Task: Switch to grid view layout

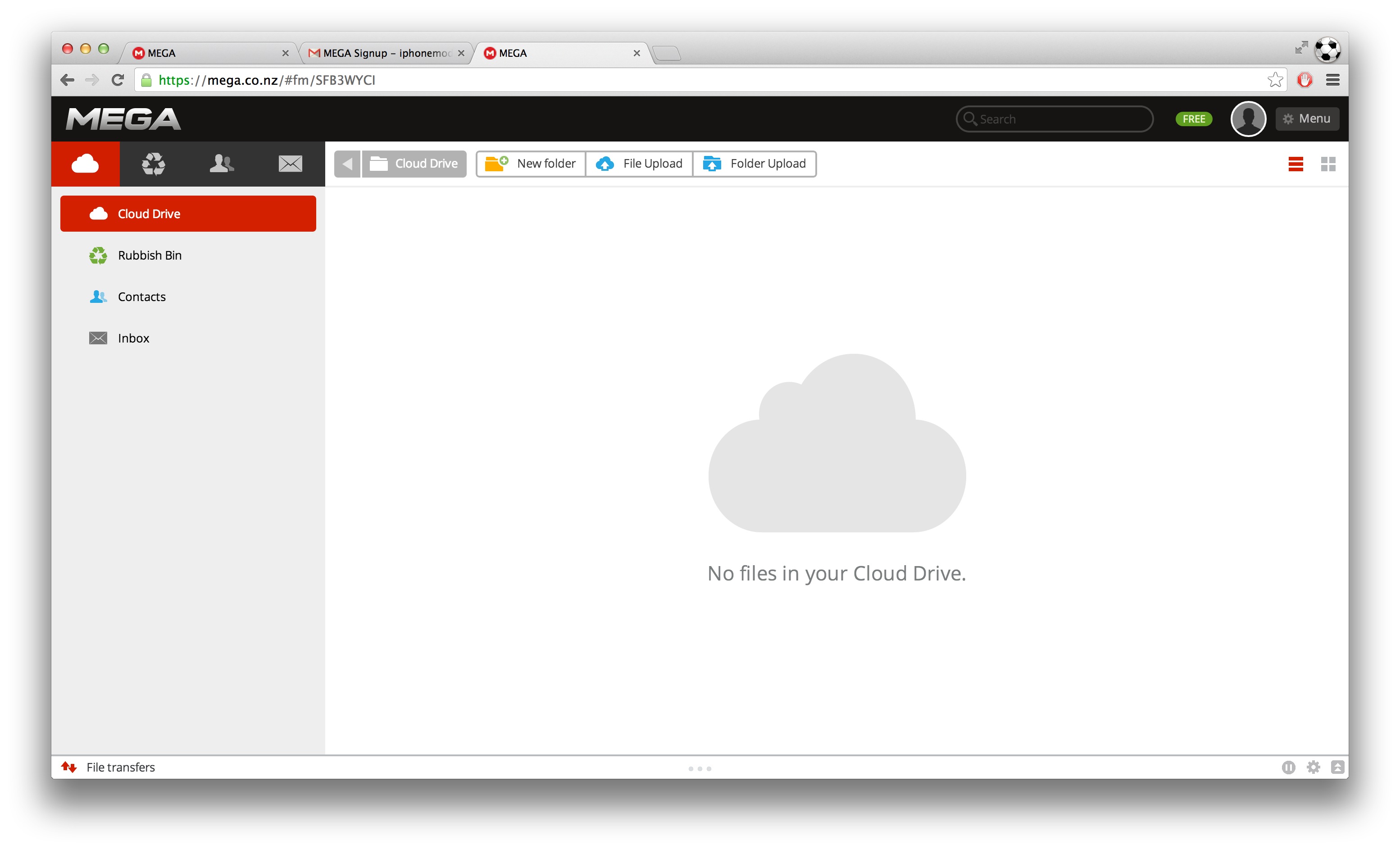Action: 1329,165
